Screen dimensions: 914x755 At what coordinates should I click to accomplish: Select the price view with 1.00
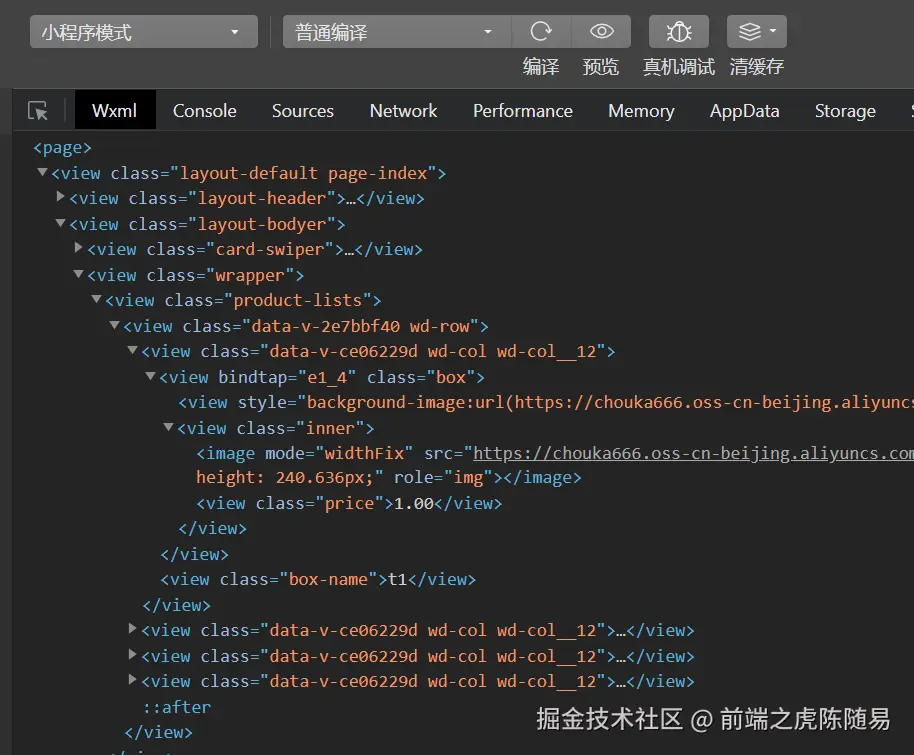(x=349, y=503)
